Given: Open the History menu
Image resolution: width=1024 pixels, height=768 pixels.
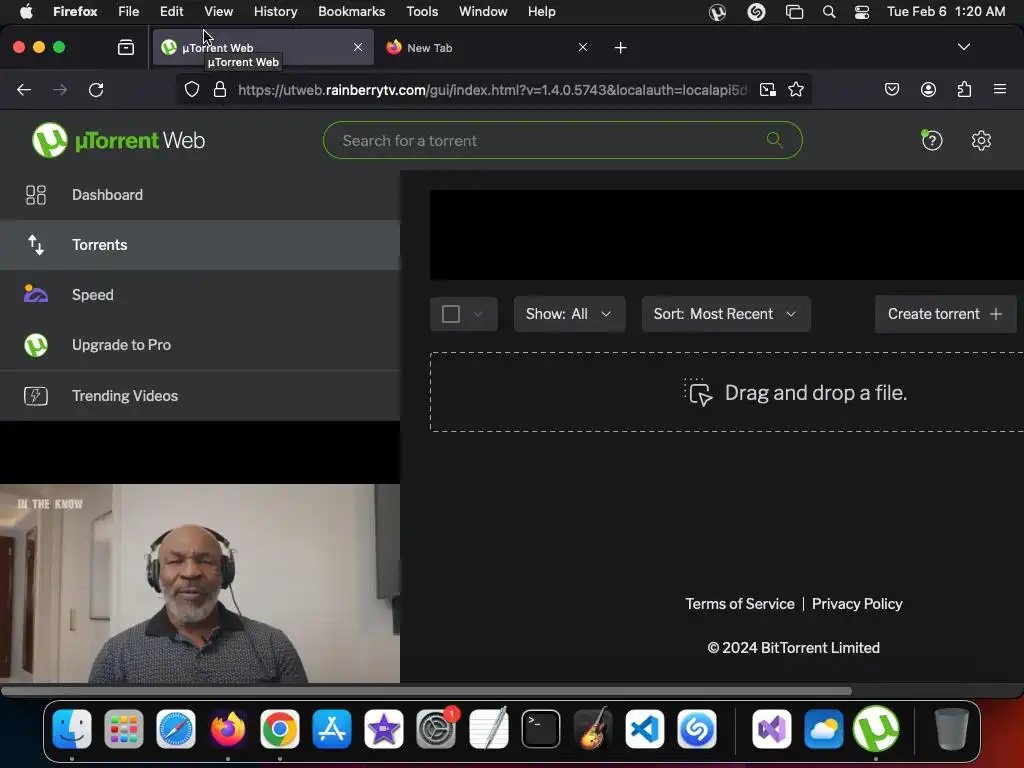Looking at the screenshot, I should (x=275, y=12).
